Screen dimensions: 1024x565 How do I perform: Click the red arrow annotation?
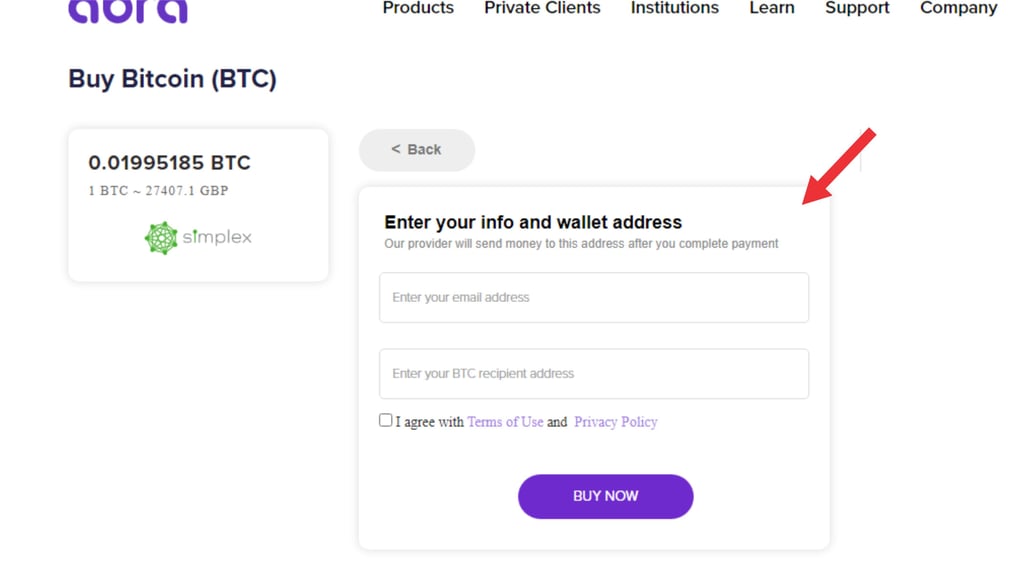point(838,166)
